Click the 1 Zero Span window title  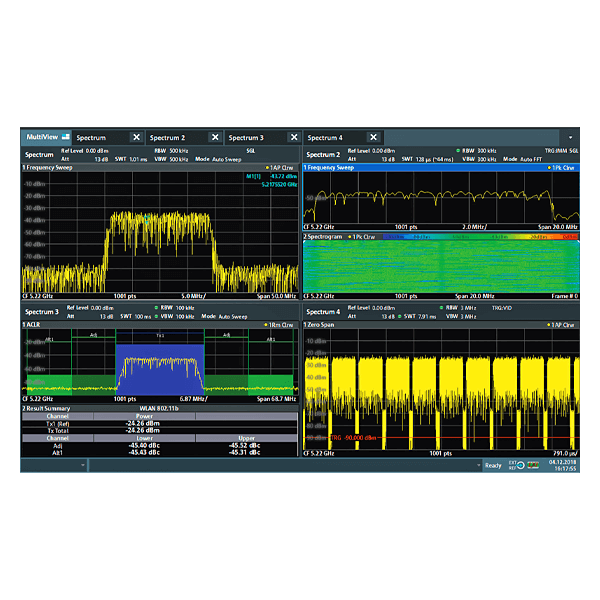(x=319, y=325)
